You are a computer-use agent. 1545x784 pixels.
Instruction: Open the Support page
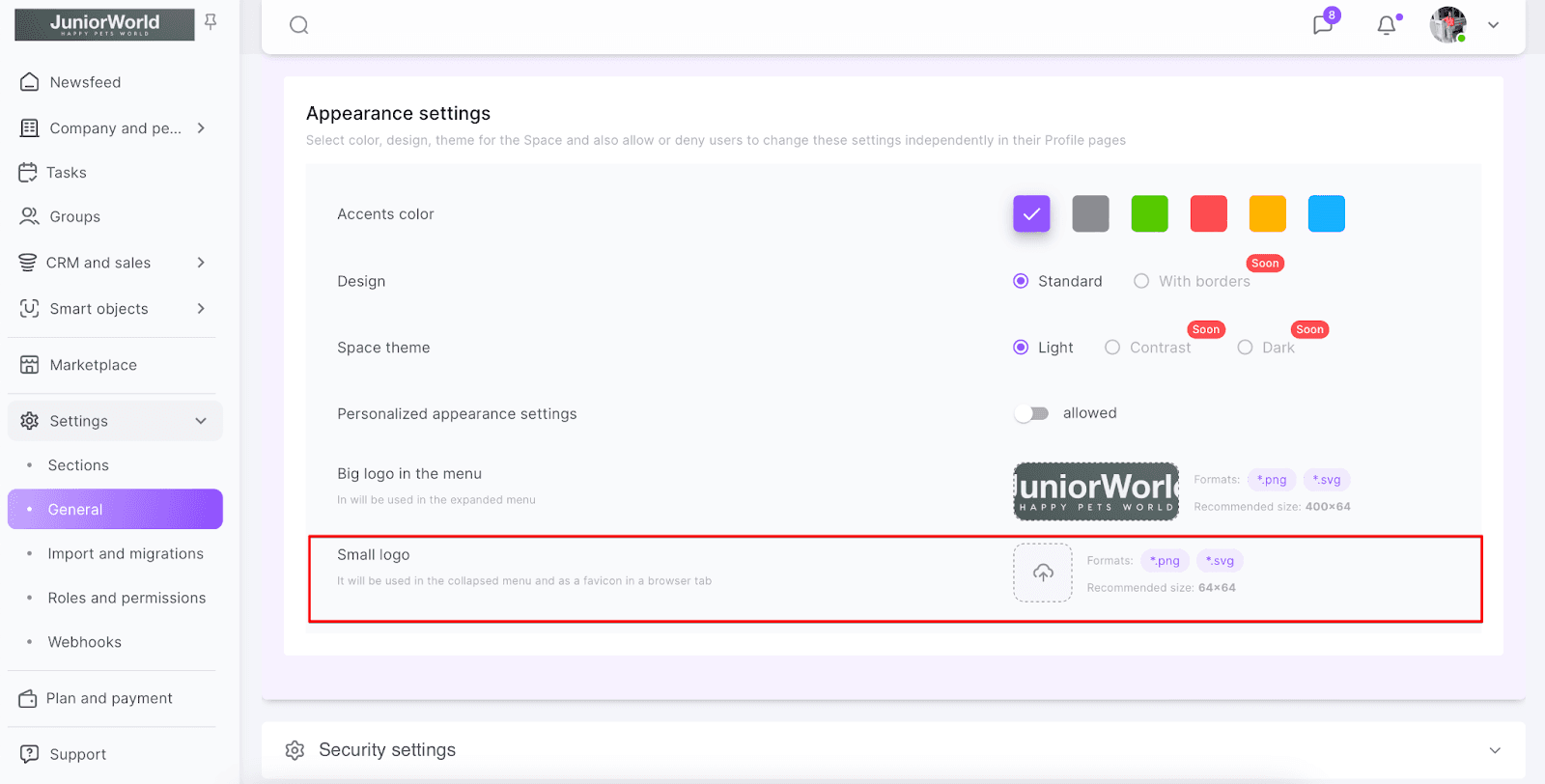click(x=77, y=754)
